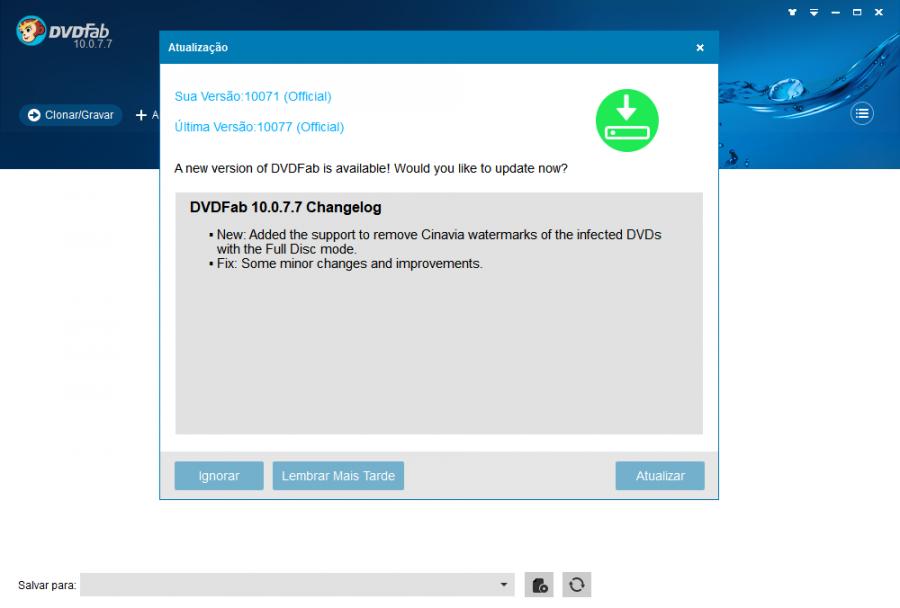Click the plus add source icon
Image resolution: width=900 pixels, height=608 pixels.
141,115
